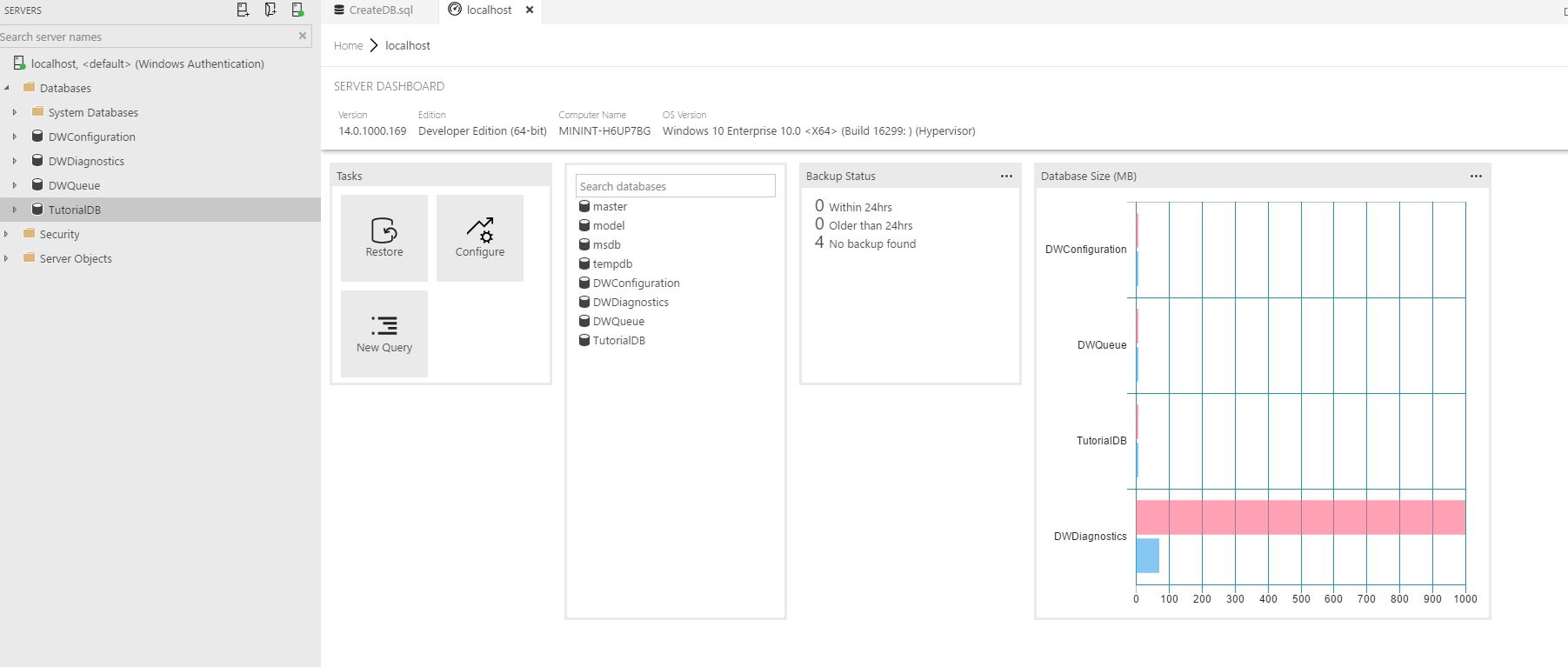Click the DWQueue database icon in the server tree

tap(37, 185)
